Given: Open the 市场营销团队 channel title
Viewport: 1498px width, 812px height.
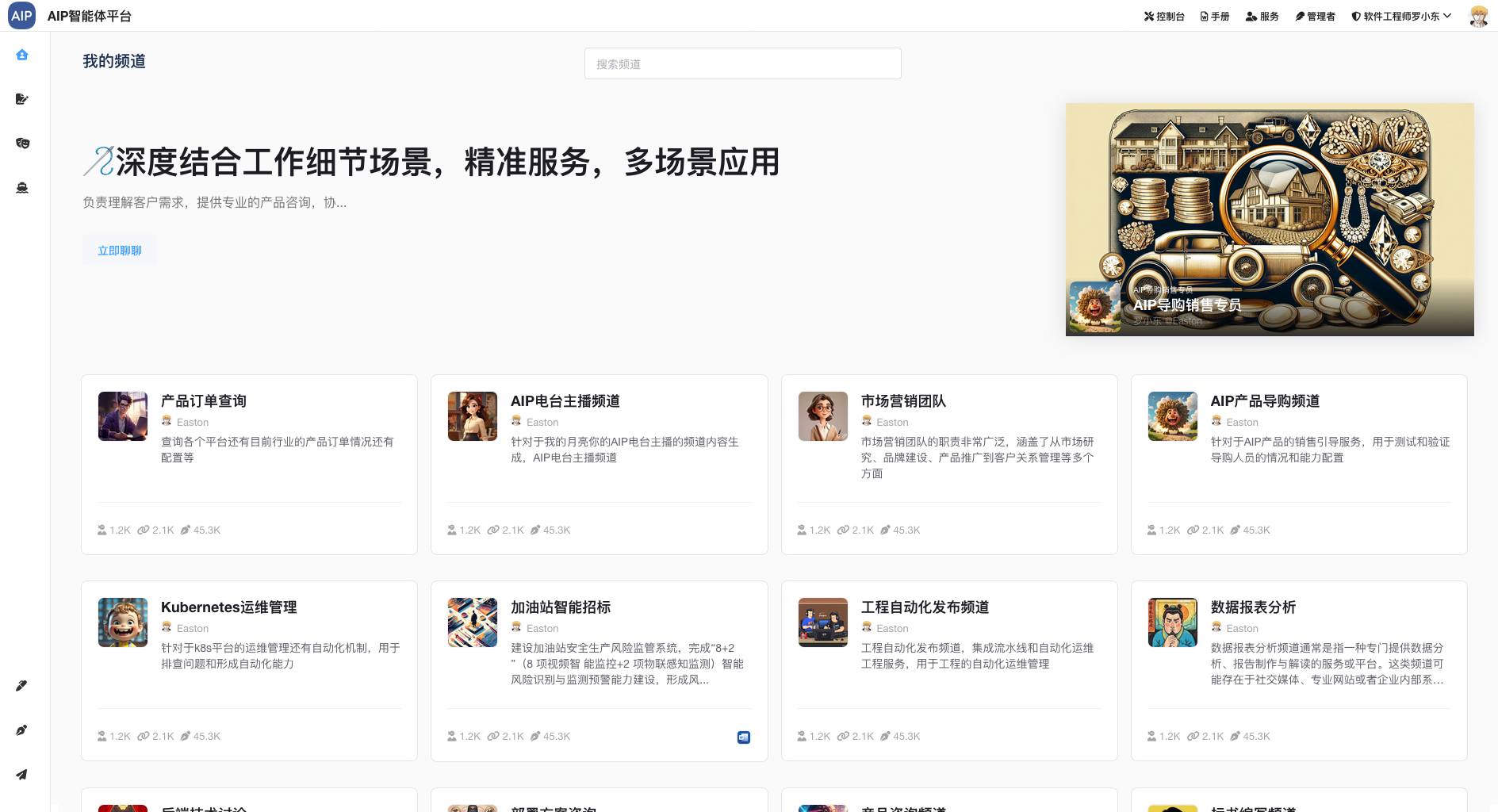Looking at the screenshot, I should click(904, 401).
